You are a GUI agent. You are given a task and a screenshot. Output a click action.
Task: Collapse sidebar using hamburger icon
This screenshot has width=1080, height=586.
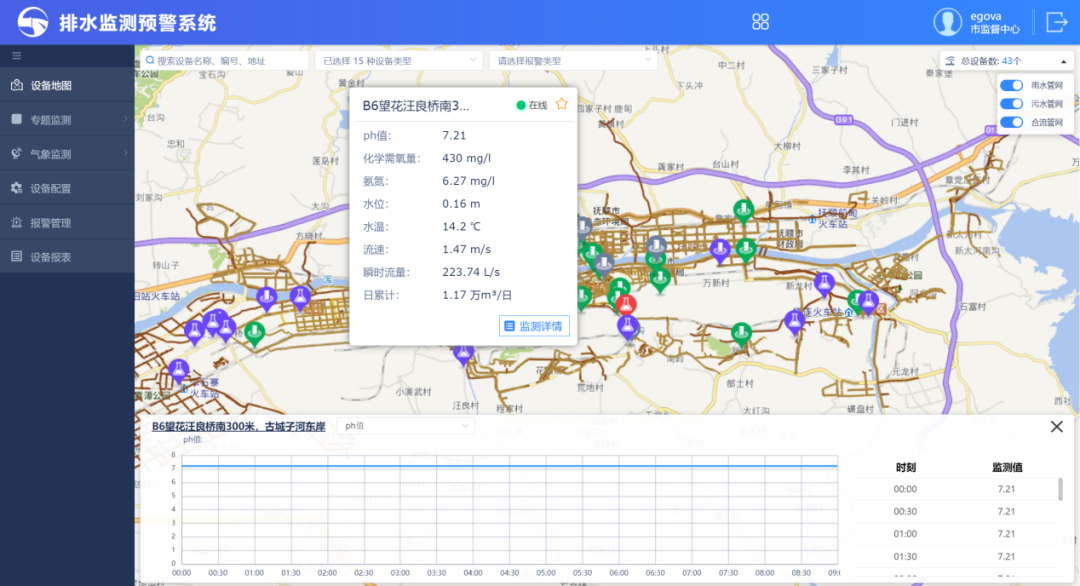tap(16, 56)
